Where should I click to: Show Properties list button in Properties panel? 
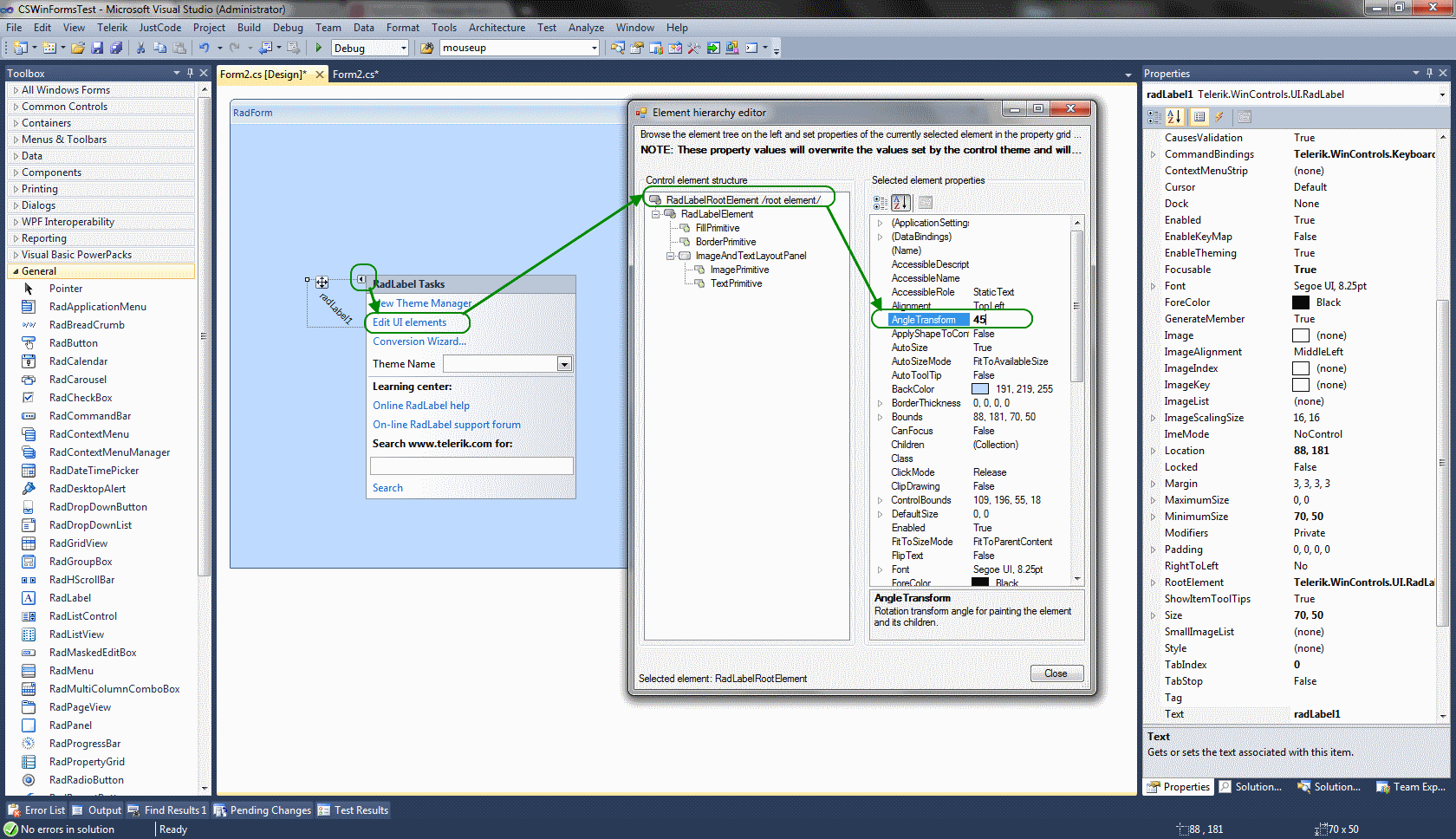tap(1199, 117)
